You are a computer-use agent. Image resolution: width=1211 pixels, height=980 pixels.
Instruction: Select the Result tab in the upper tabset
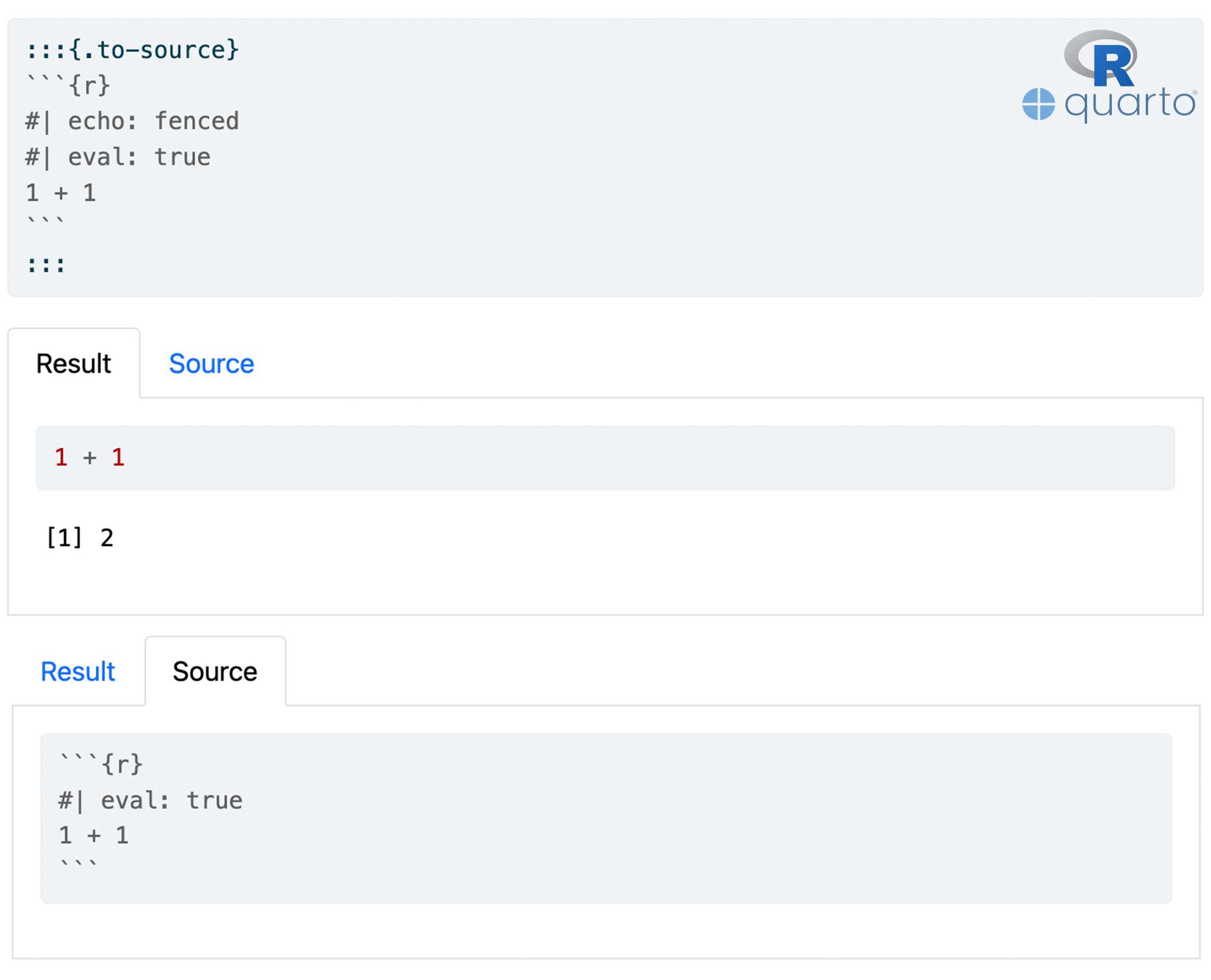click(x=73, y=364)
